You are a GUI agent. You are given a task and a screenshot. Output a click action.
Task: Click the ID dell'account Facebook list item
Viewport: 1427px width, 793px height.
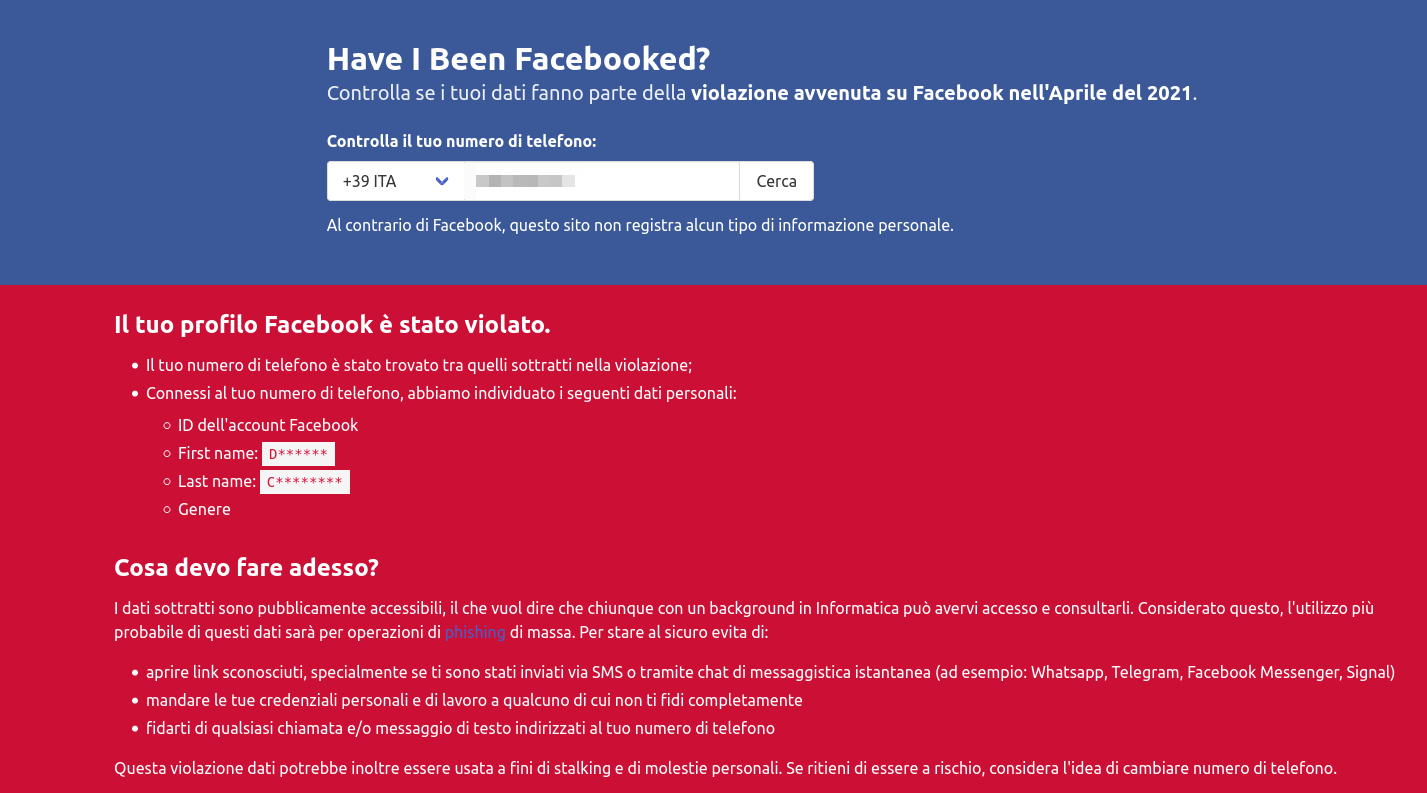(268, 425)
